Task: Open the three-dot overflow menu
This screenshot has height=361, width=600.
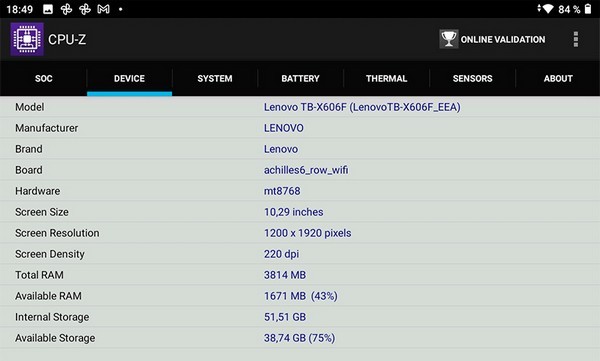Action: 576,39
